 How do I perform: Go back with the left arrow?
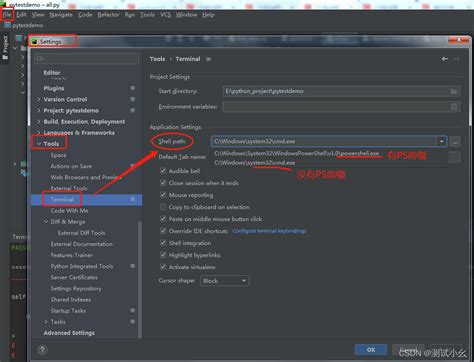point(445,59)
